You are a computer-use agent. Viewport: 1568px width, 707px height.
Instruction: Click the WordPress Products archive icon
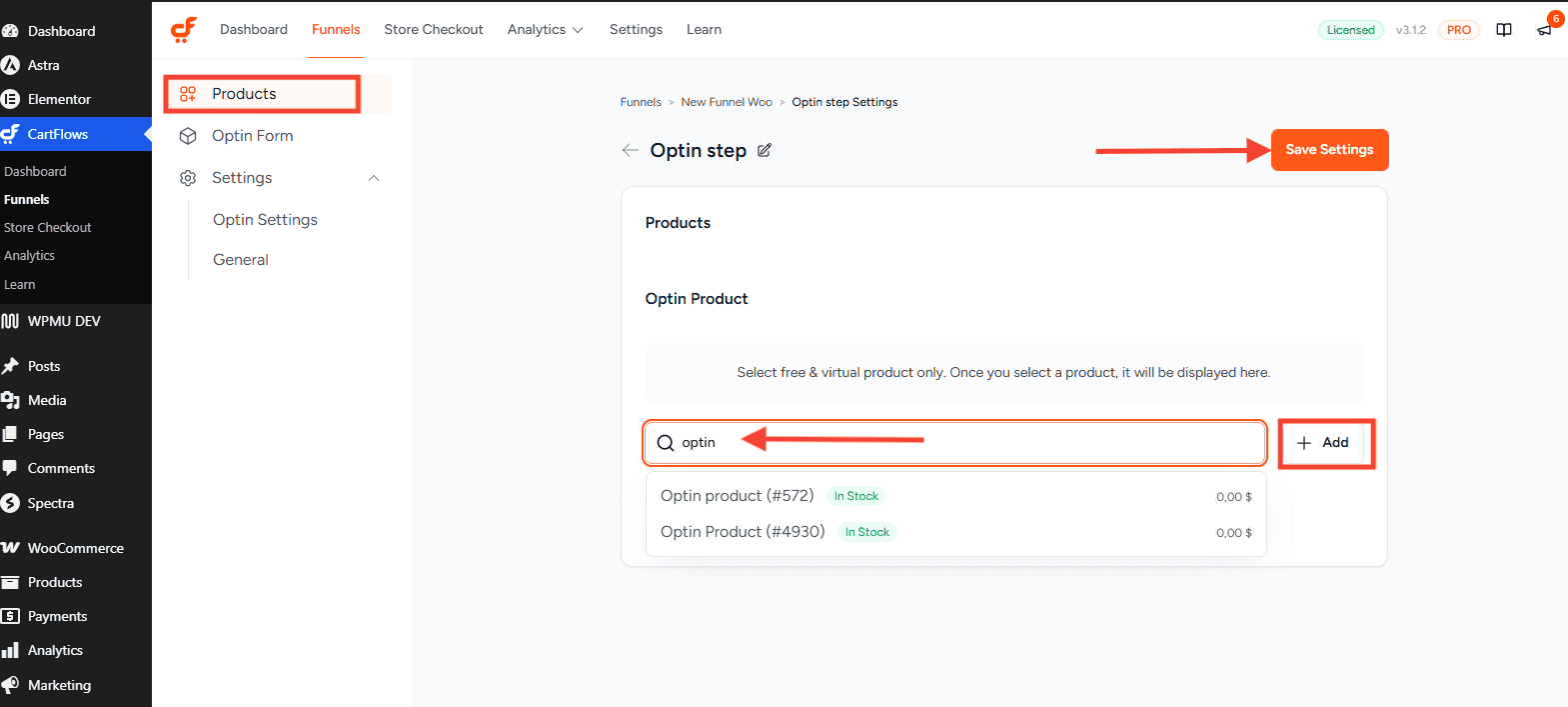pos(10,582)
